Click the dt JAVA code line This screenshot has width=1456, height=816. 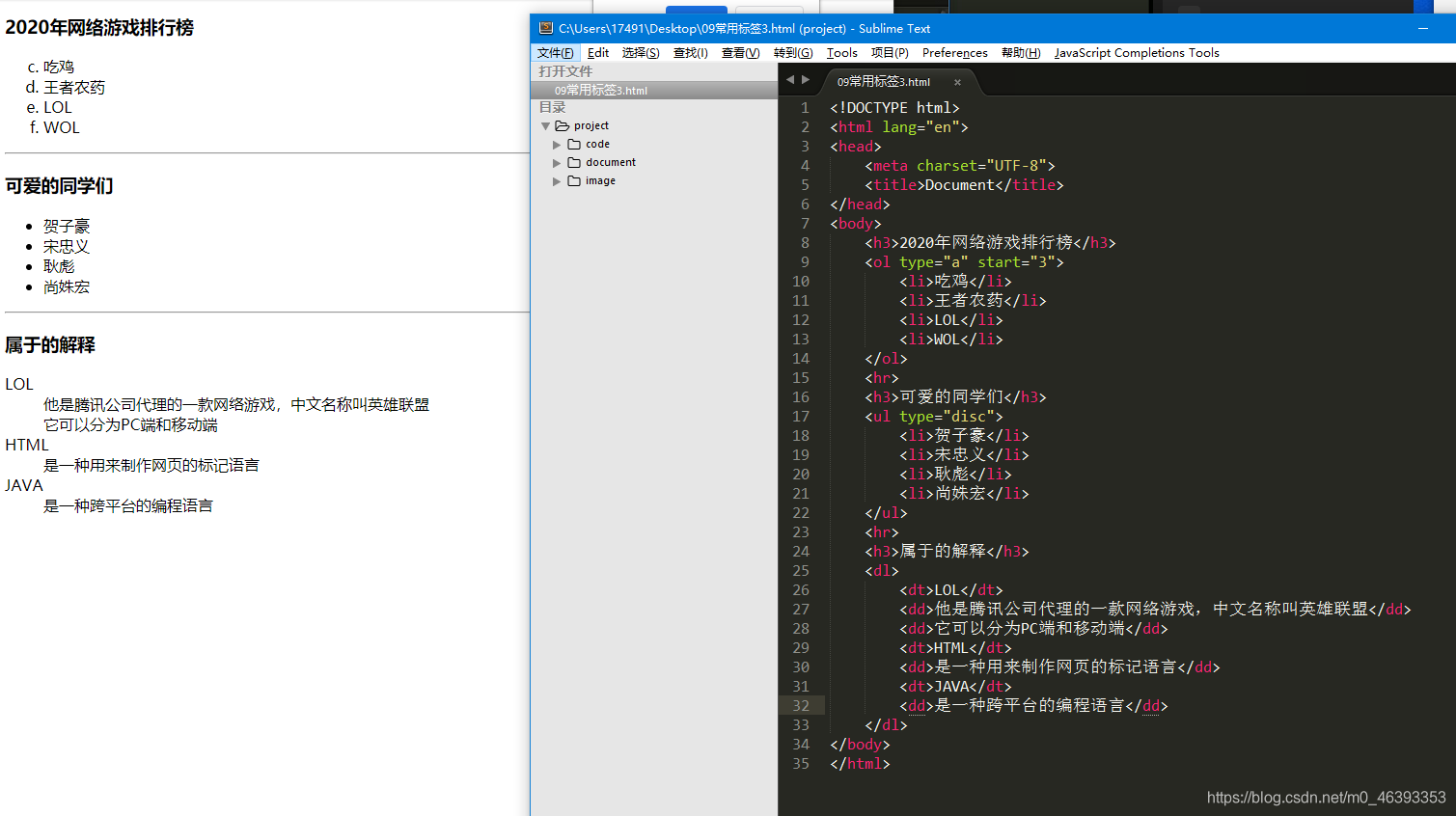click(955, 687)
